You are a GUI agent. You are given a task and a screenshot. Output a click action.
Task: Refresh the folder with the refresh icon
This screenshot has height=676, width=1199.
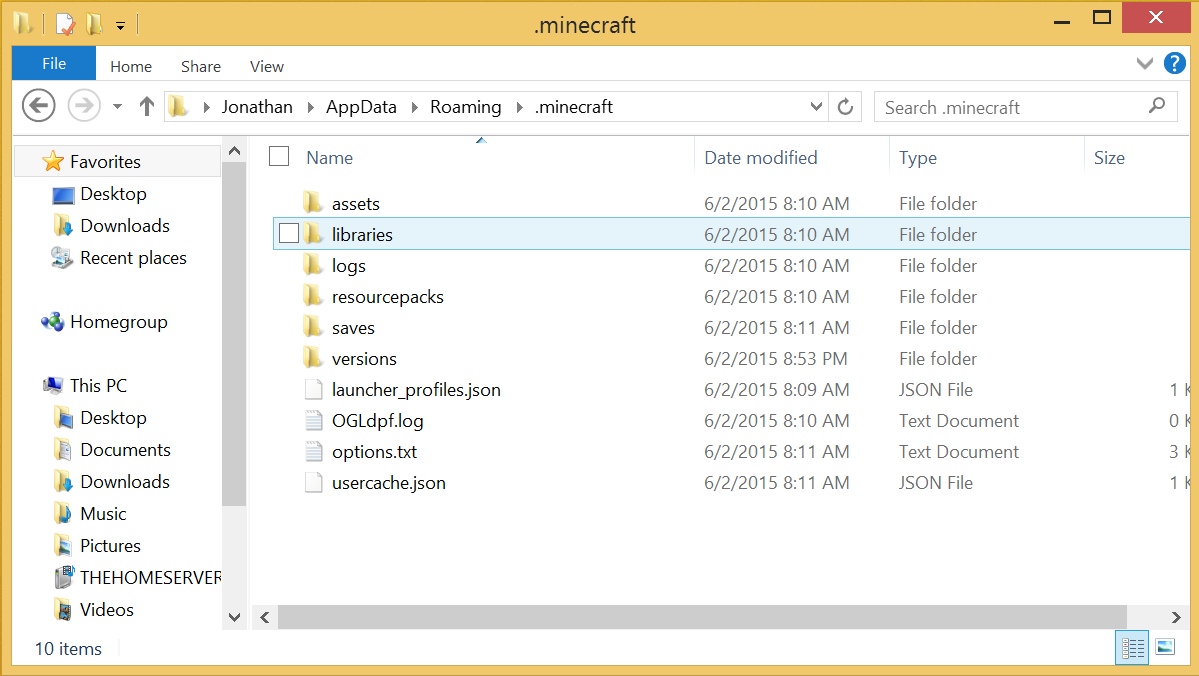point(845,106)
